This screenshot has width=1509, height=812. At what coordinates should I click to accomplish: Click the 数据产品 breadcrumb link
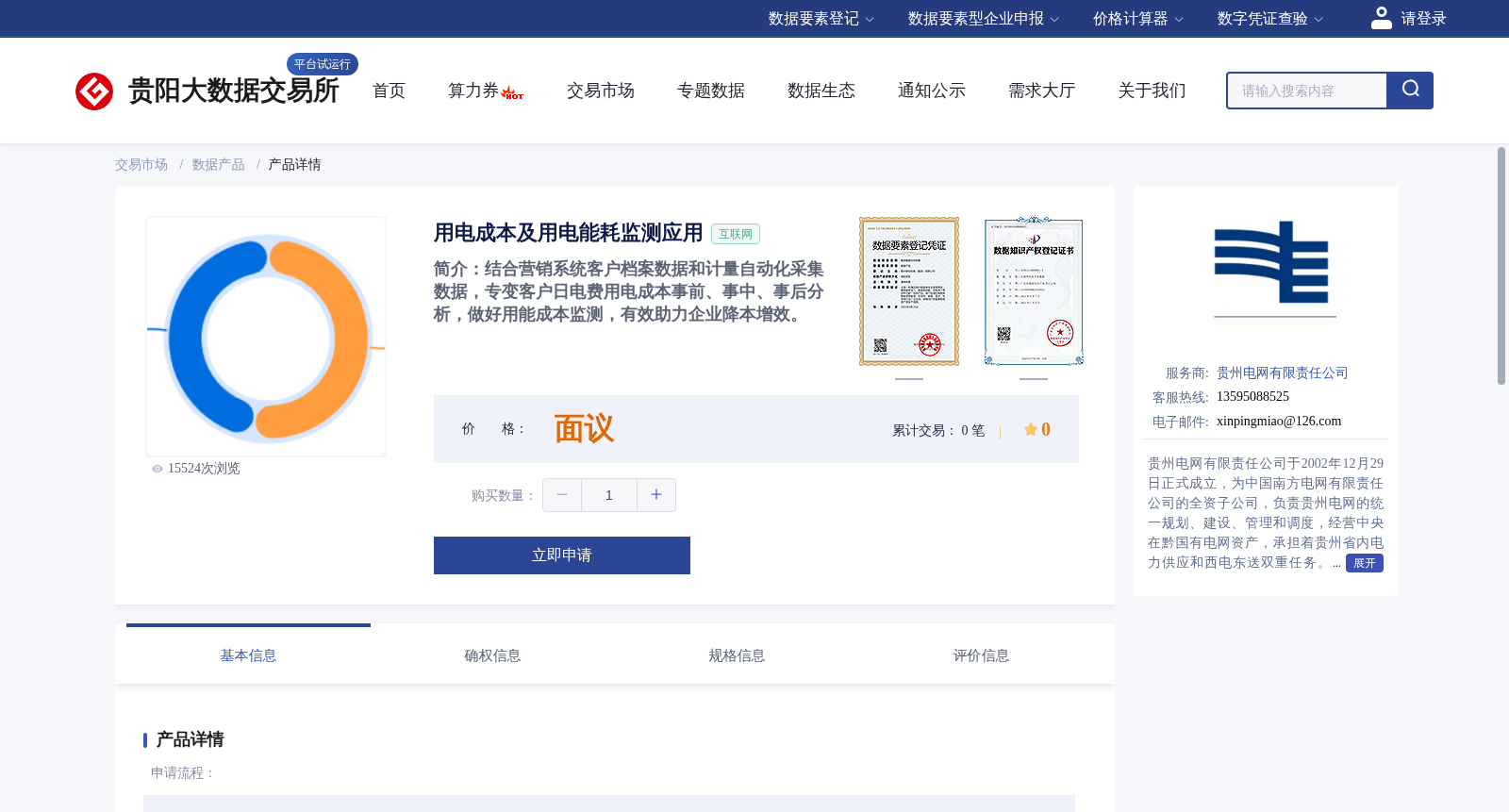pyautogui.click(x=219, y=165)
